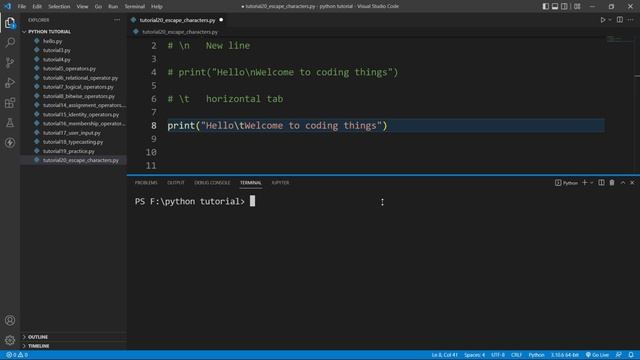Viewport: 640px width, 360px height.
Task: Click the editor minimap
Action: click(619, 39)
